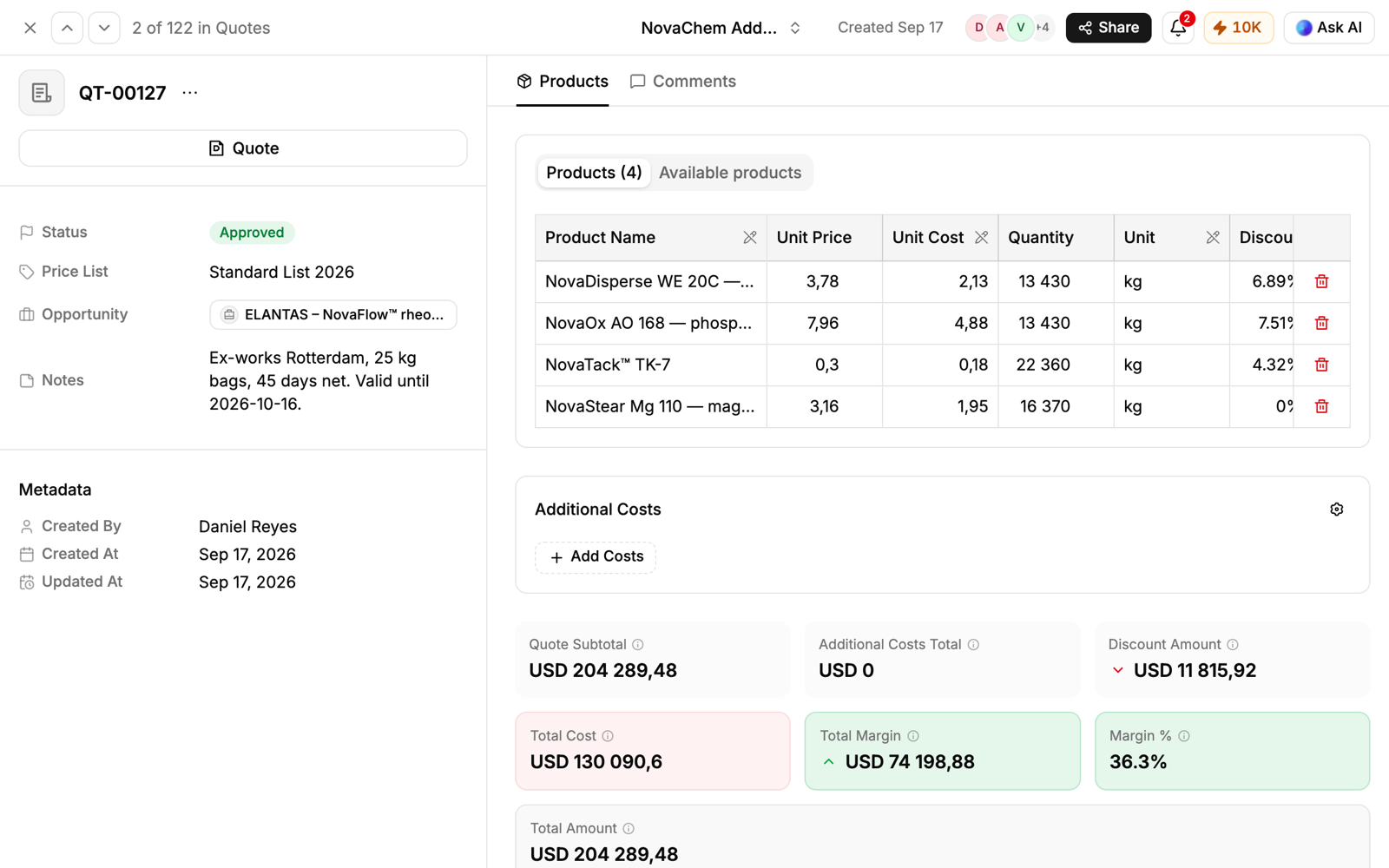The height and width of the screenshot is (868, 1389).
Task: Switch to the Comments tab
Action: [683, 82]
